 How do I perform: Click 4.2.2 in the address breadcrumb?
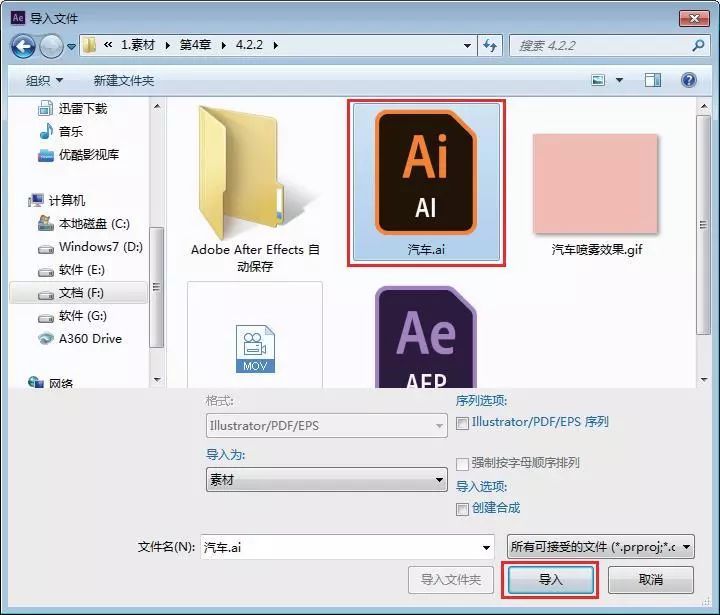click(249, 45)
